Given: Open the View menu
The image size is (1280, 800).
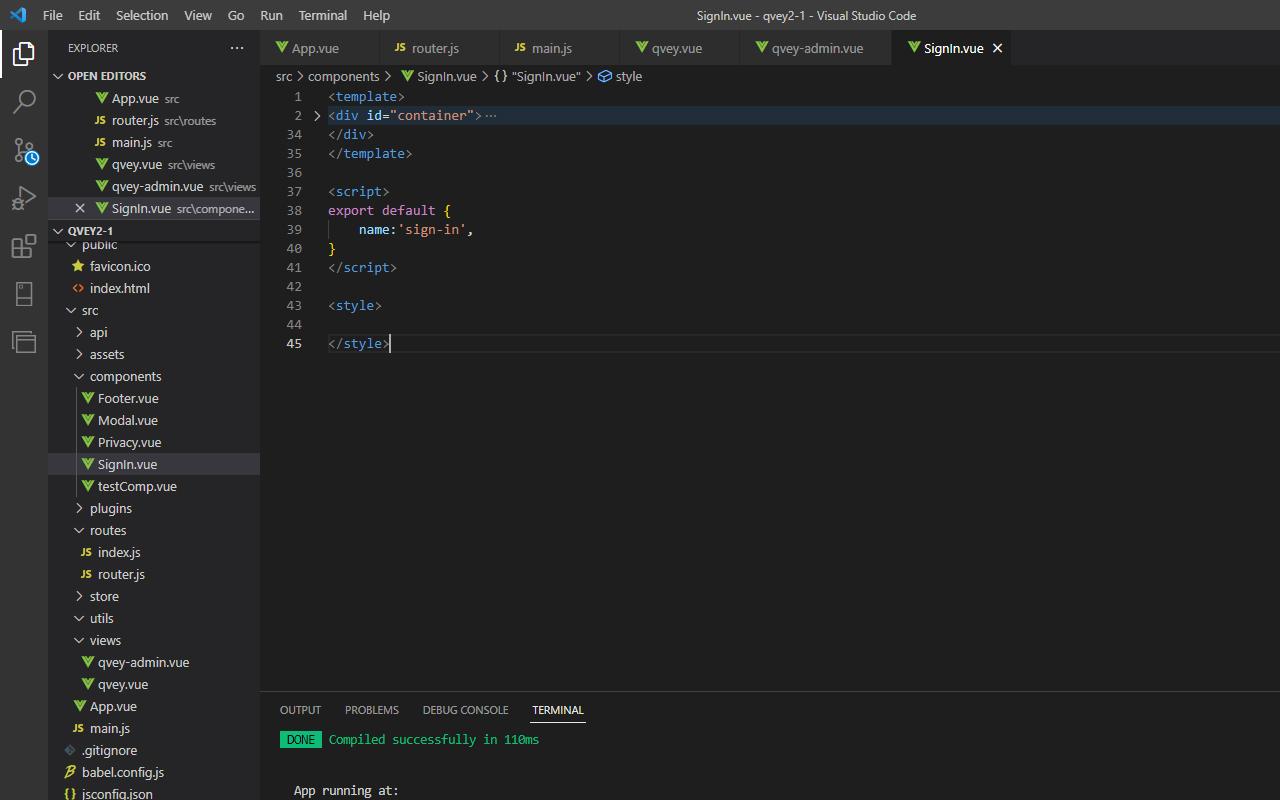Looking at the screenshot, I should click(x=198, y=15).
